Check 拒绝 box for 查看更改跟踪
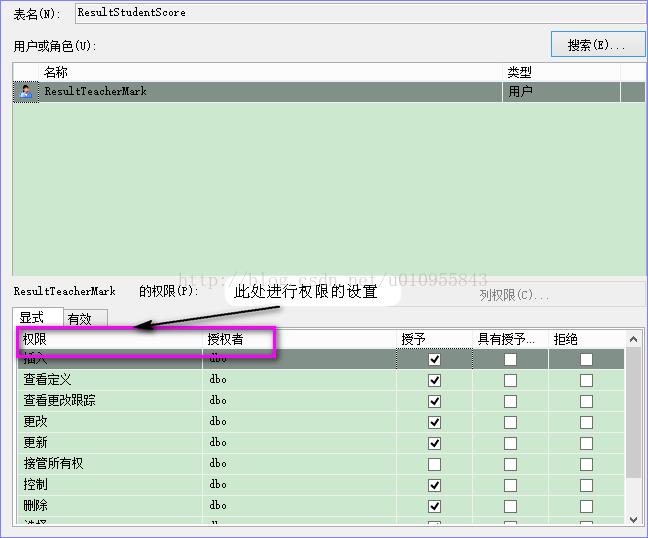This screenshot has height=538, width=648. pyautogui.click(x=586, y=401)
